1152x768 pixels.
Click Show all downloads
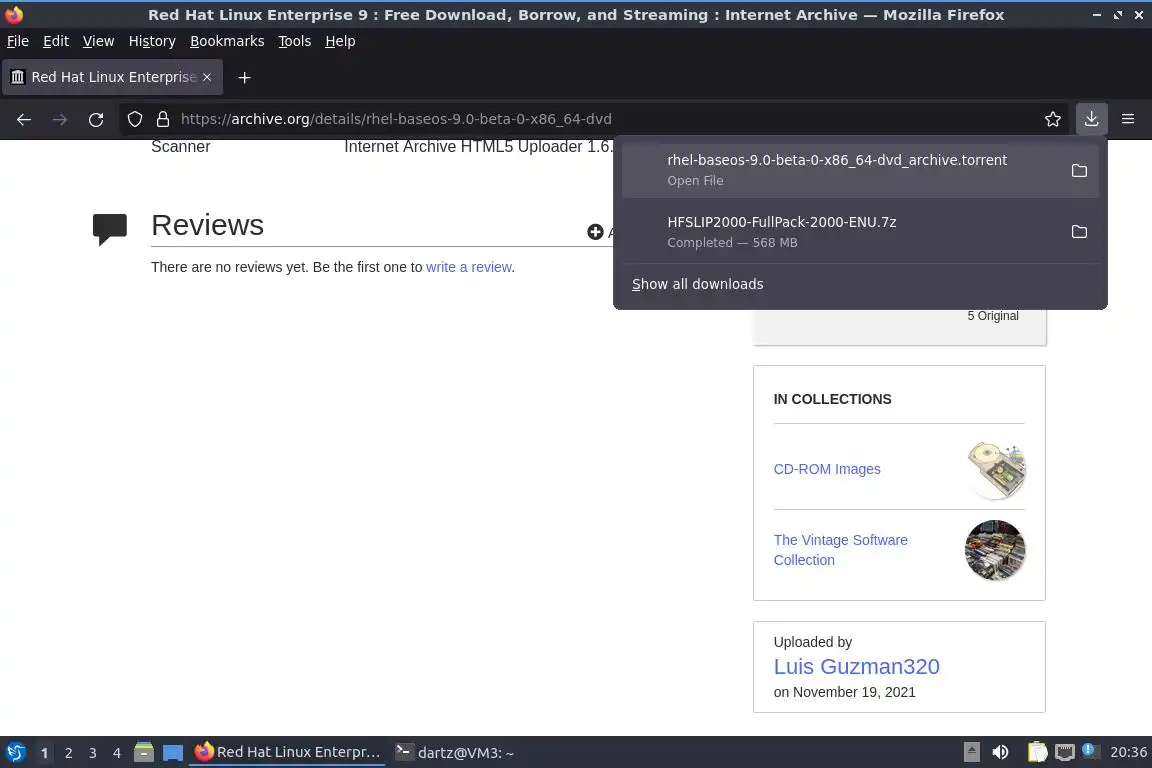pyautogui.click(x=697, y=284)
